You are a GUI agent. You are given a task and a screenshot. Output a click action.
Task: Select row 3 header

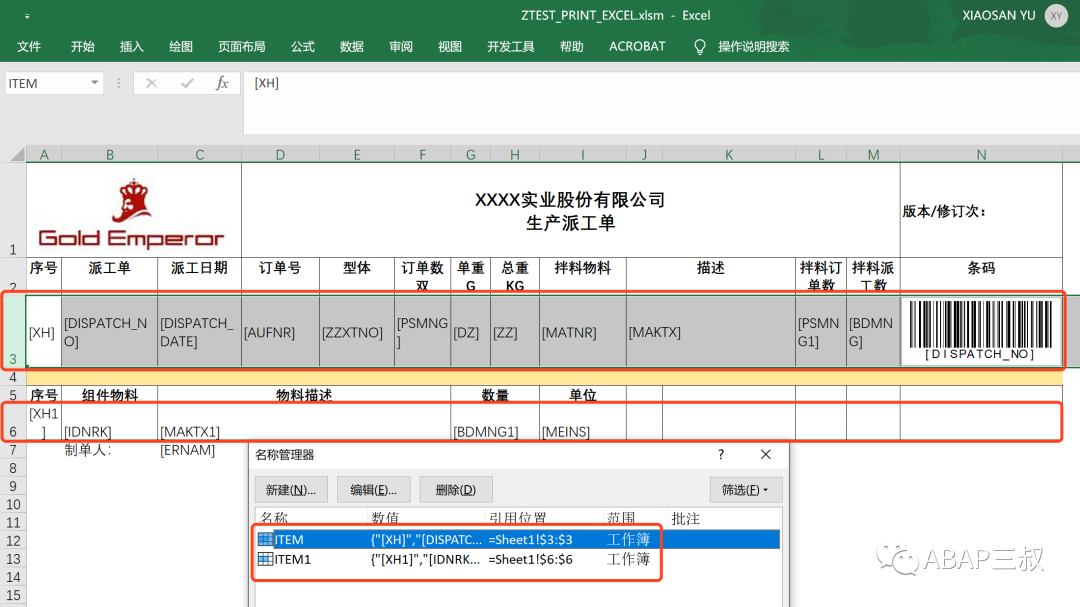(13, 331)
